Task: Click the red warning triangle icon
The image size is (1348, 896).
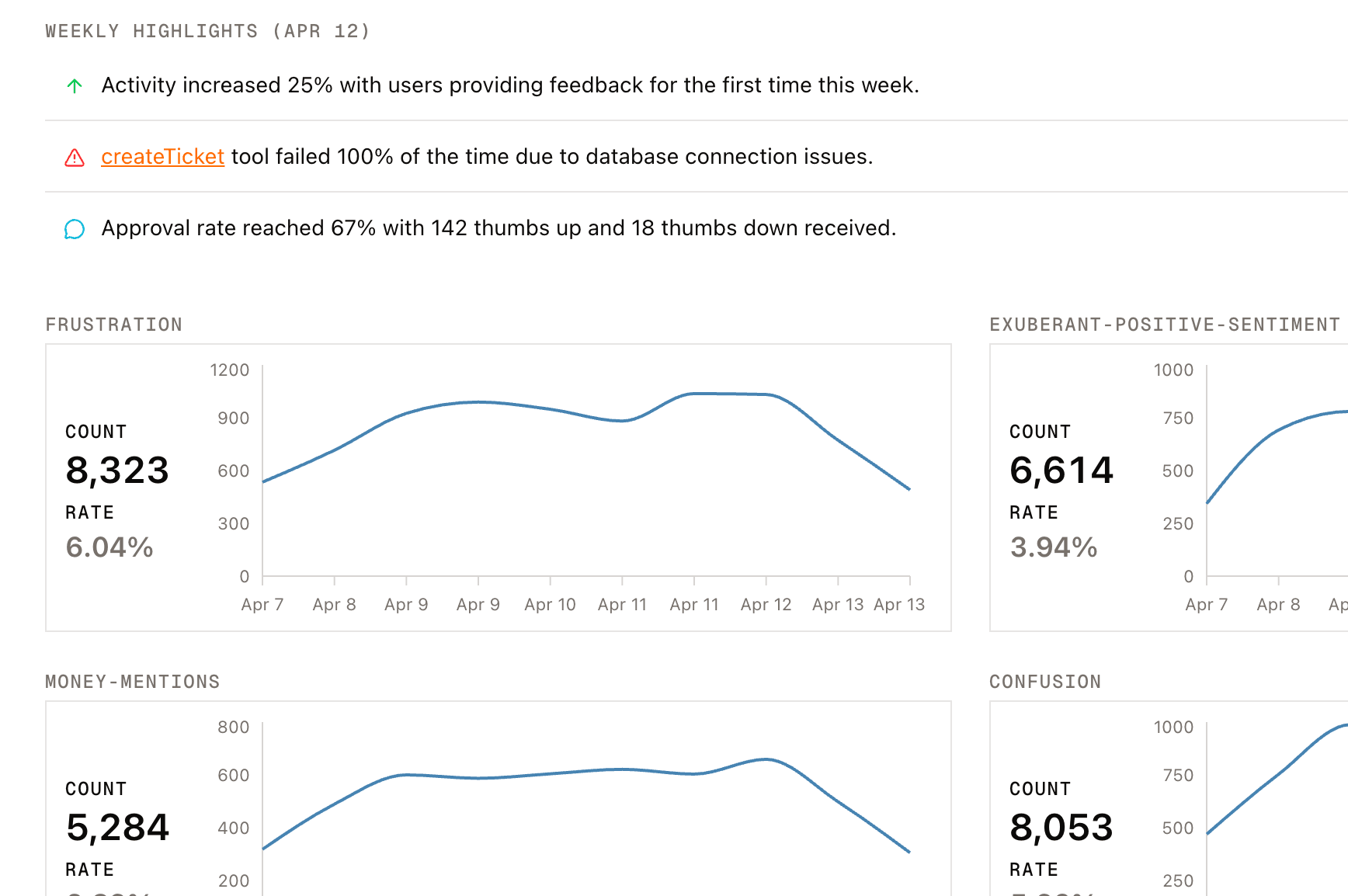Action: pos(75,158)
